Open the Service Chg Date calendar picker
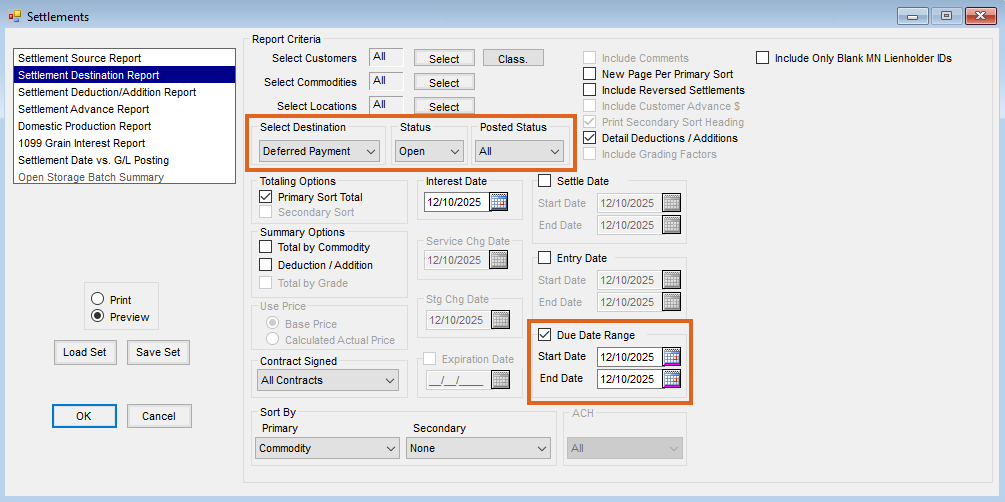This screenshot has height=502, width=1005. tap(499, 260)
